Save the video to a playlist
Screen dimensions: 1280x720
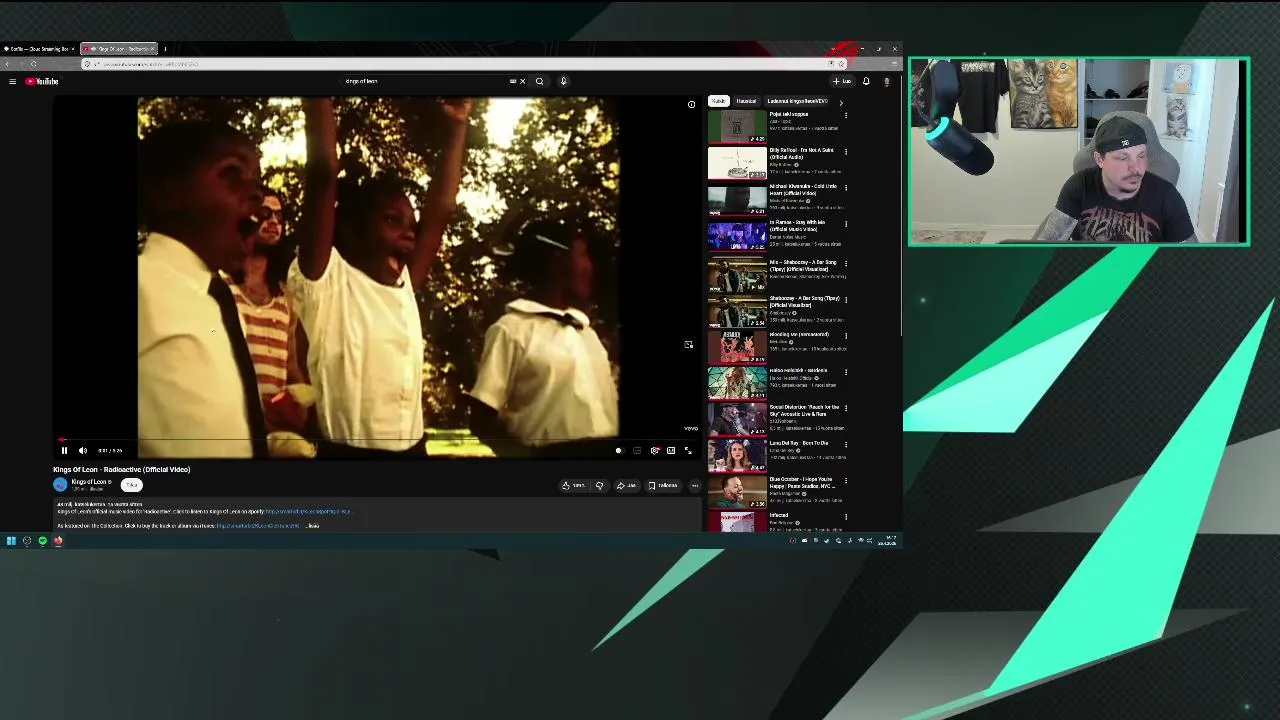(663, 486)
